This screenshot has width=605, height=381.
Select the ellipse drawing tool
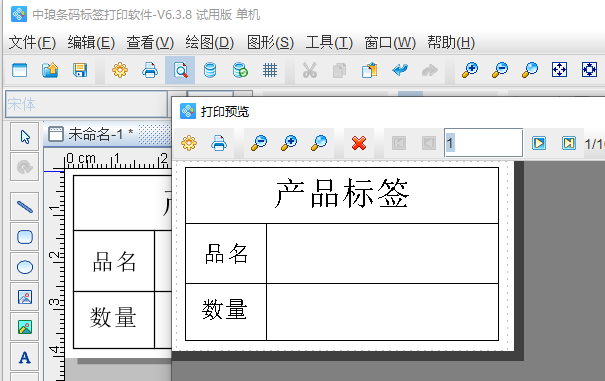pyautogui.click(x=25, y=267)
